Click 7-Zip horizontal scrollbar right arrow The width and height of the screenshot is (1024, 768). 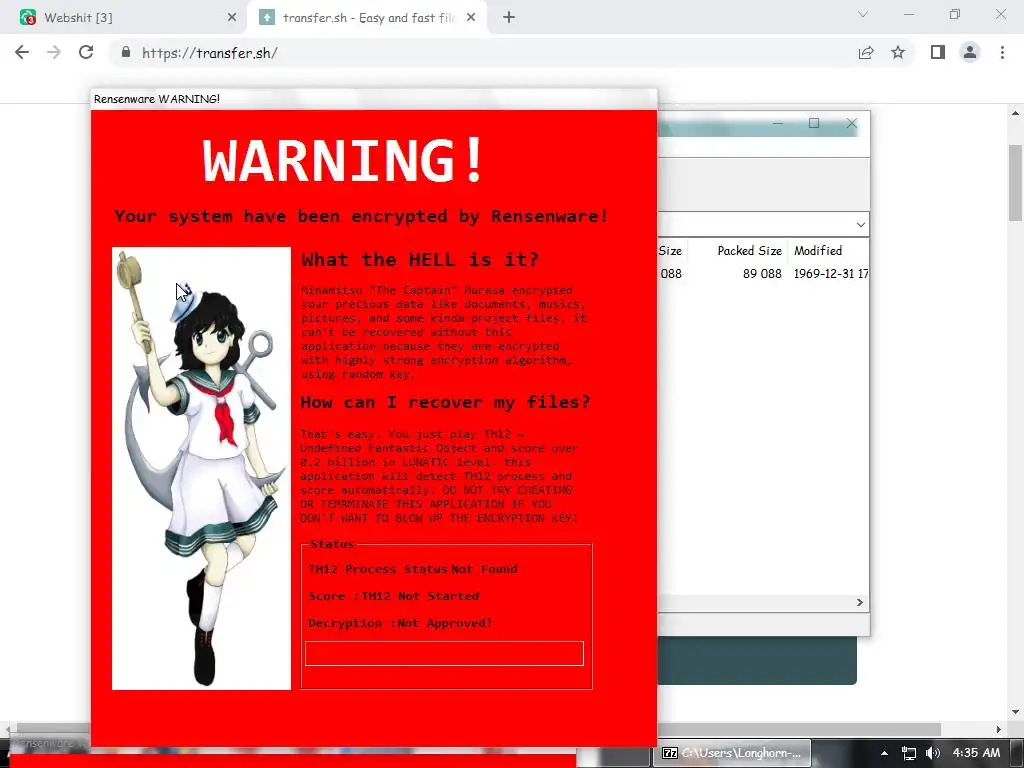click(x=859, y=602)
